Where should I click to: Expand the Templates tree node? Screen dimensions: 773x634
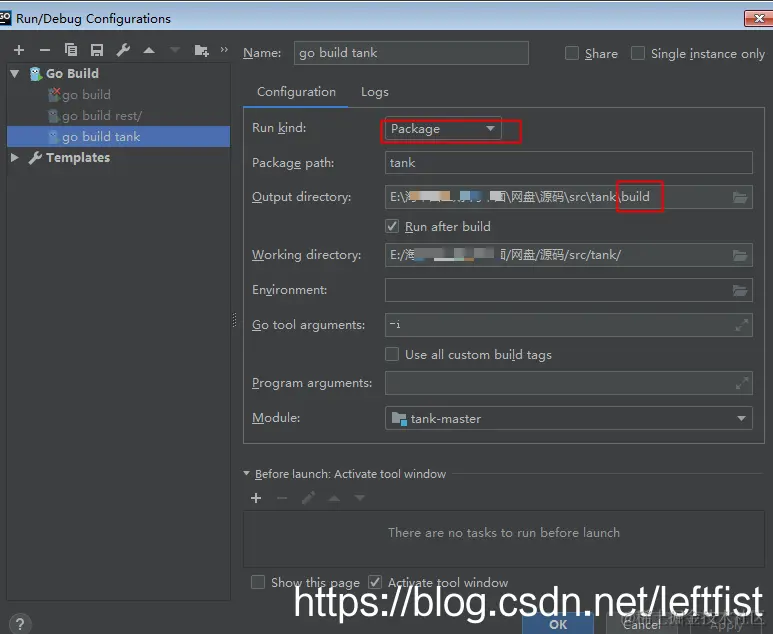pos(15,158)
